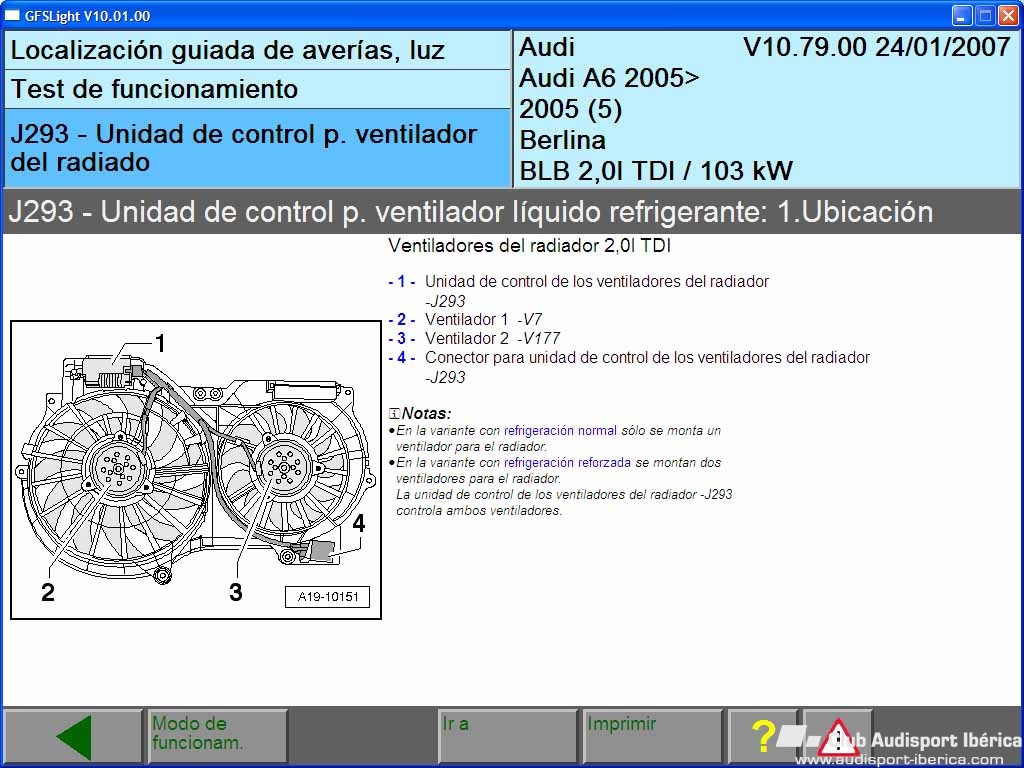Click legend item 1 Unidad de control
Screen dimensions: 1024x768
click(x=579, y=291)
